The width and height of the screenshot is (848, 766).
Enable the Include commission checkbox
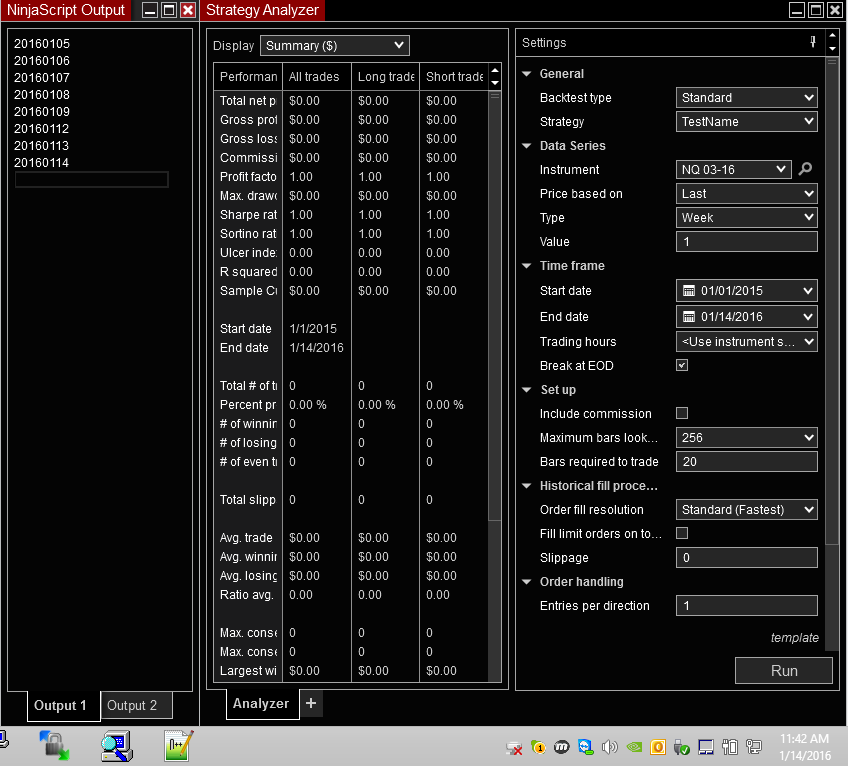click(682, 413)
